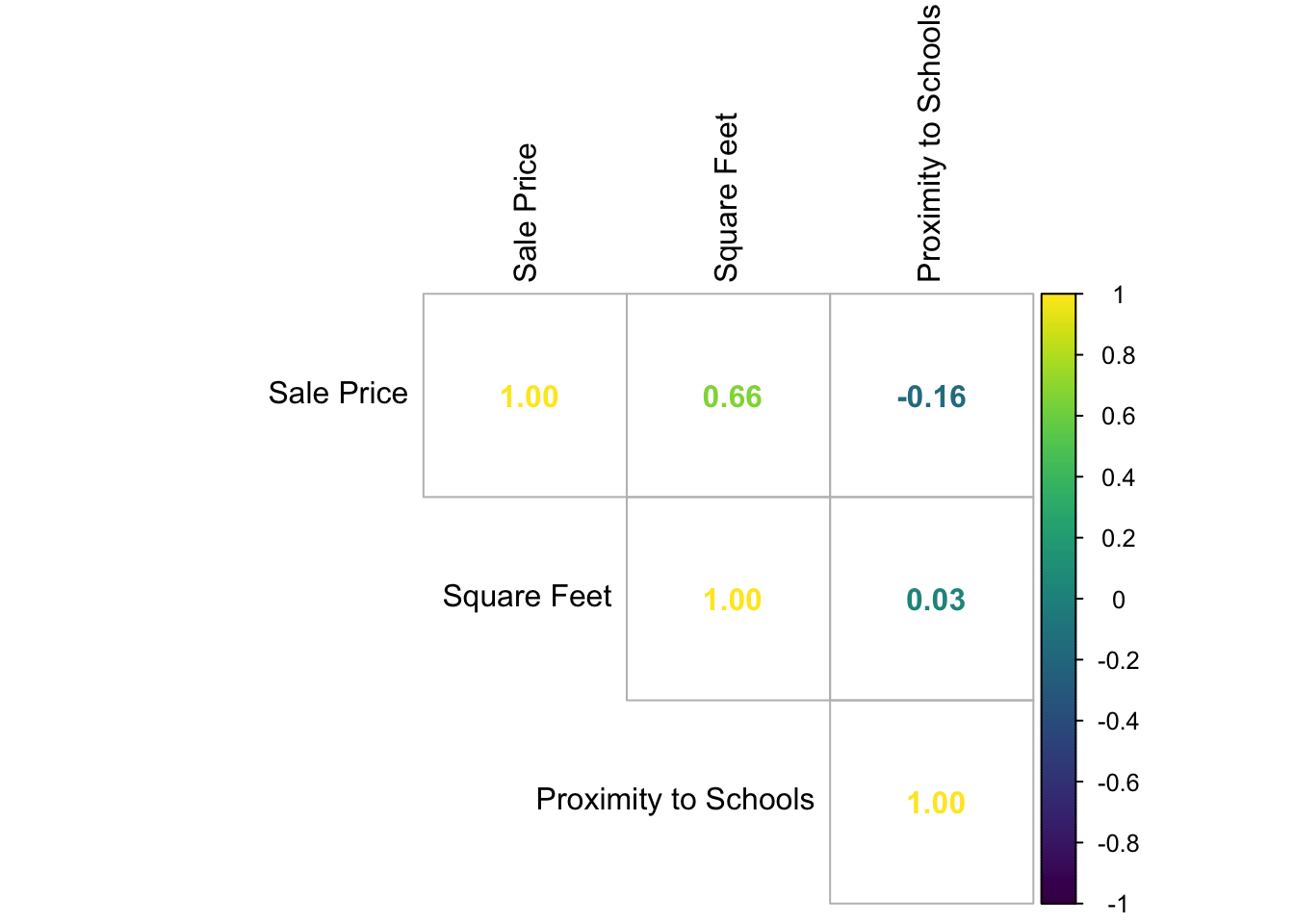Viewport: 1294px width, 924px height.
Task: Click the -0.8 tick label on the color legend
Action: (1118, 843)
